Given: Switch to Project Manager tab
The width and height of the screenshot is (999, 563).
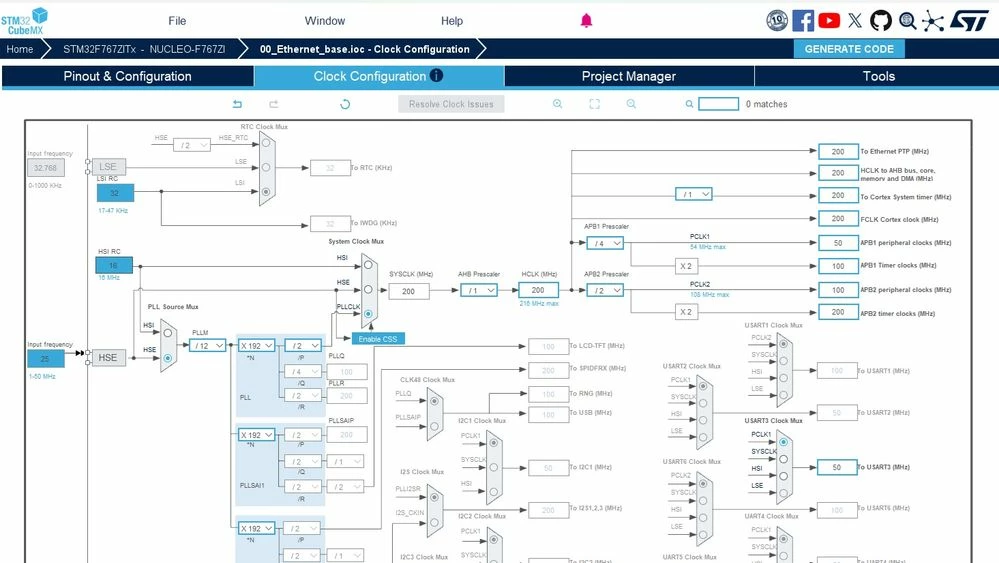Looking at the screenshot, I should [629, 76].
